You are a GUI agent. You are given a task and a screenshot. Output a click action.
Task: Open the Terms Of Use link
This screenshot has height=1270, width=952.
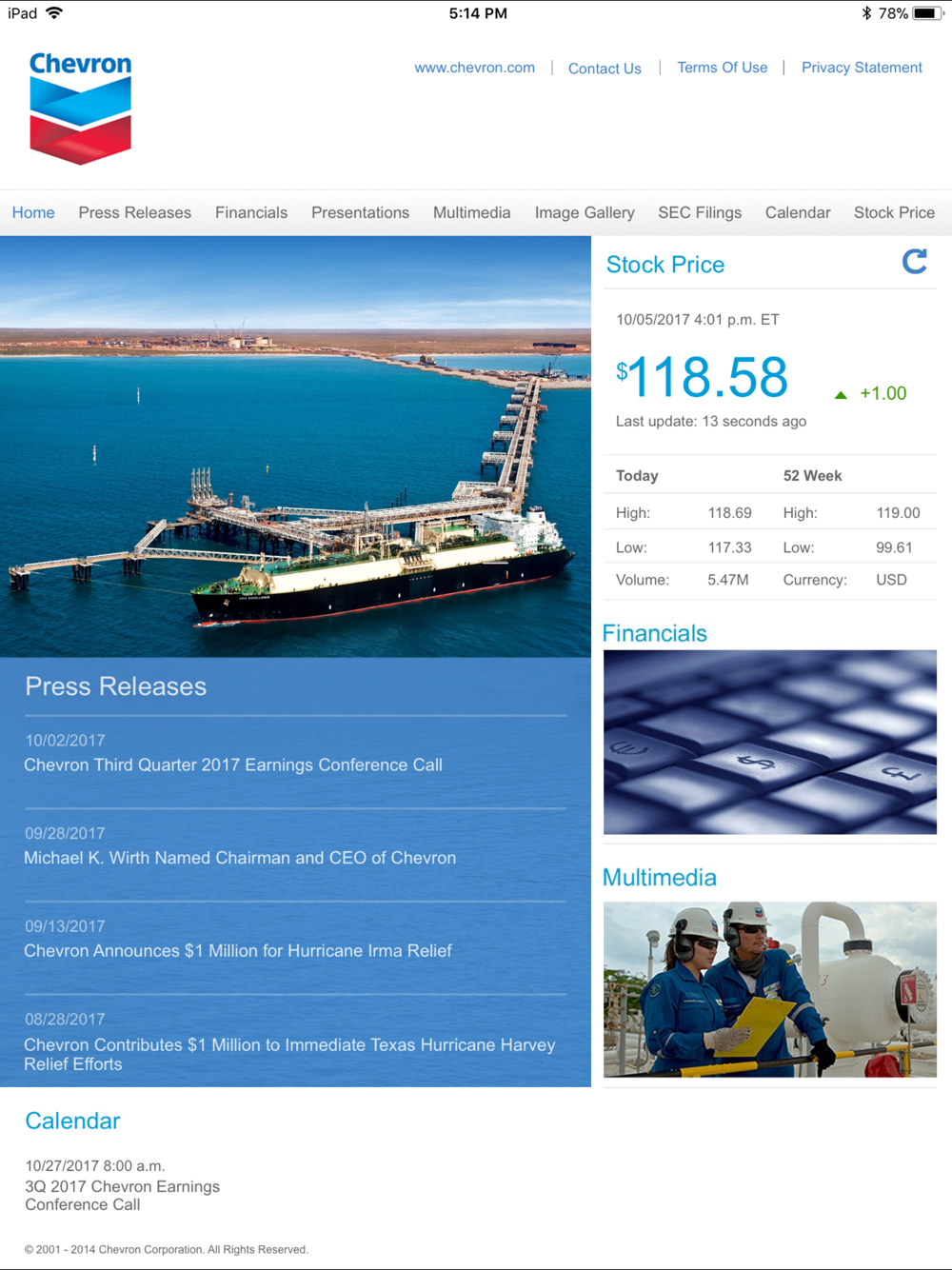(722, 68)
